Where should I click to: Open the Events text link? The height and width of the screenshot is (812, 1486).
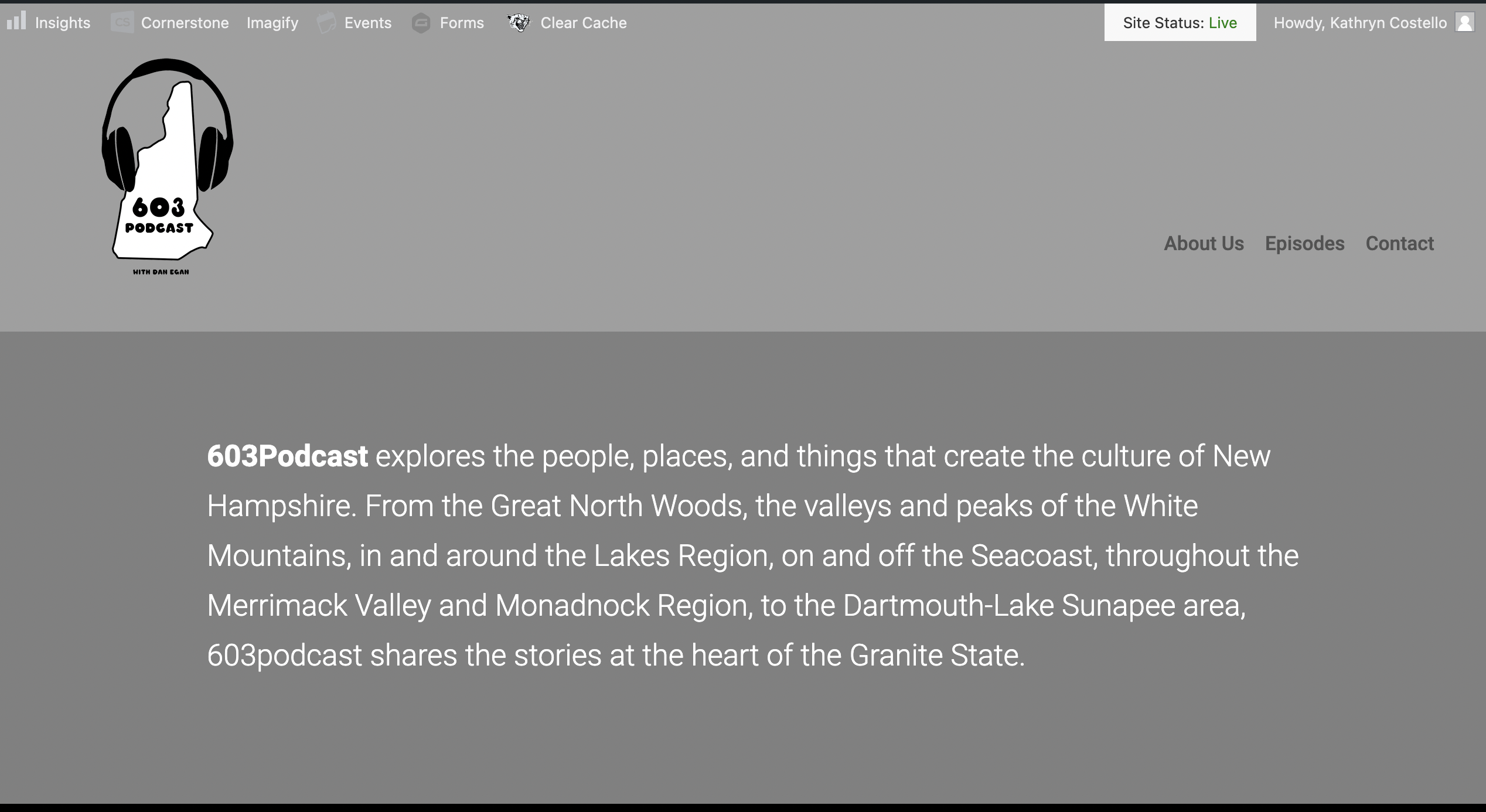pos(367,23)
